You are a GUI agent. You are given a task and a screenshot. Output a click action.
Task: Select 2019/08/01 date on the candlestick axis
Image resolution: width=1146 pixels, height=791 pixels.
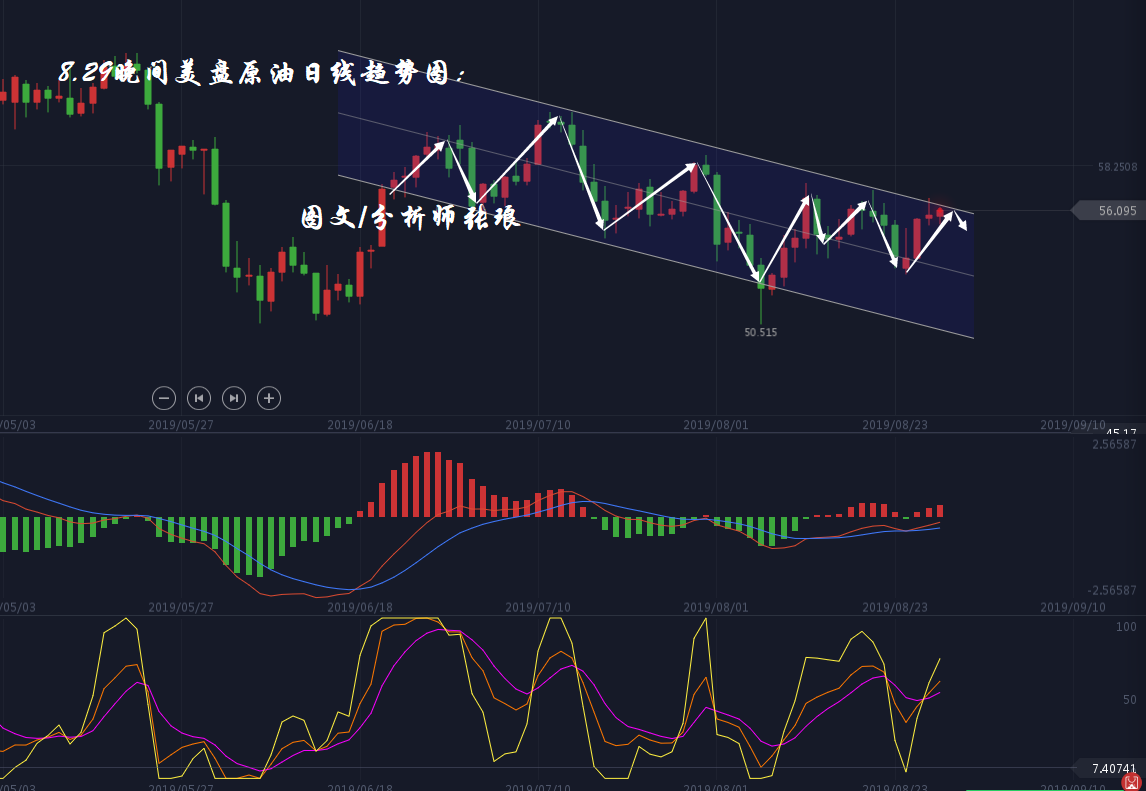point(716,425)
